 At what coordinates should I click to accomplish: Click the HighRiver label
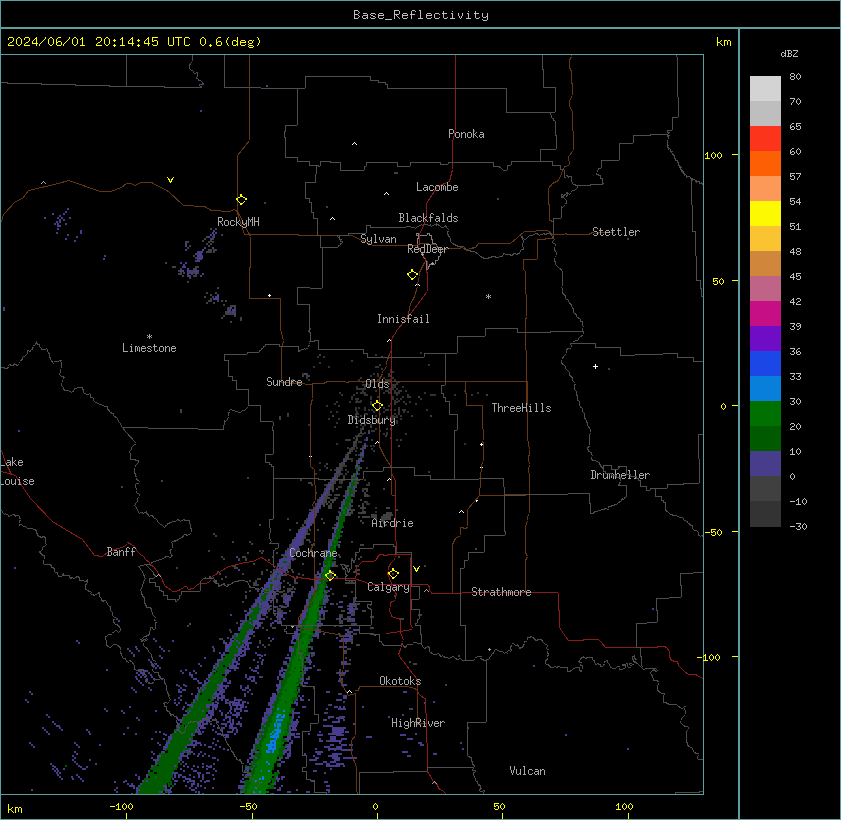418,723
